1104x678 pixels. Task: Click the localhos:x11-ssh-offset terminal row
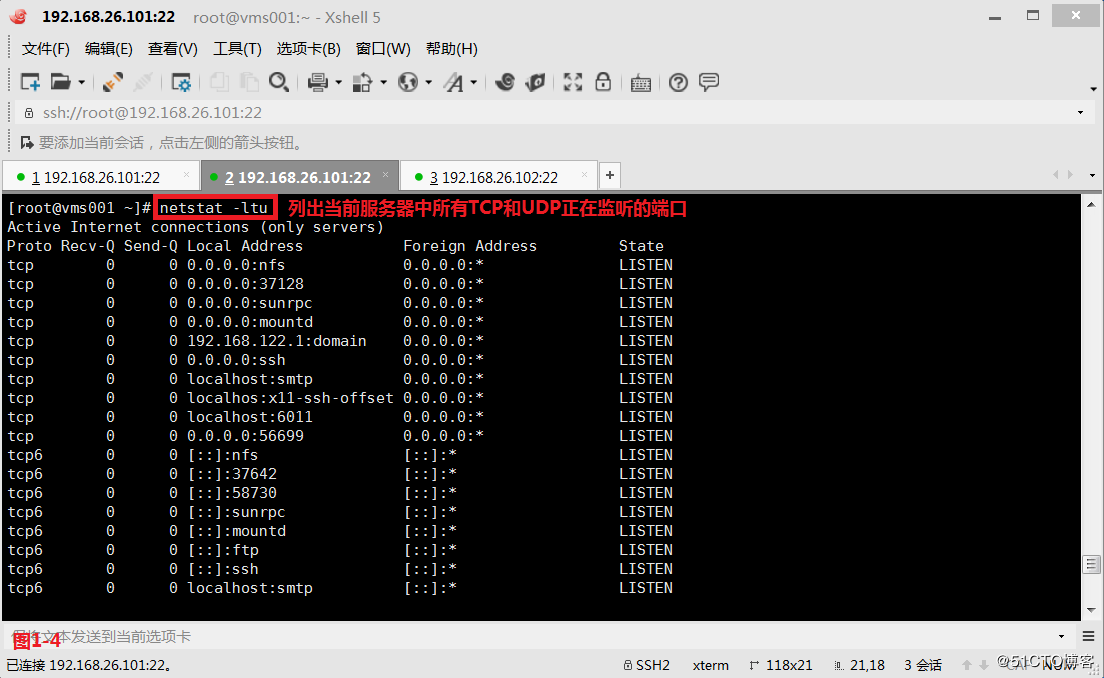(340, 398)
